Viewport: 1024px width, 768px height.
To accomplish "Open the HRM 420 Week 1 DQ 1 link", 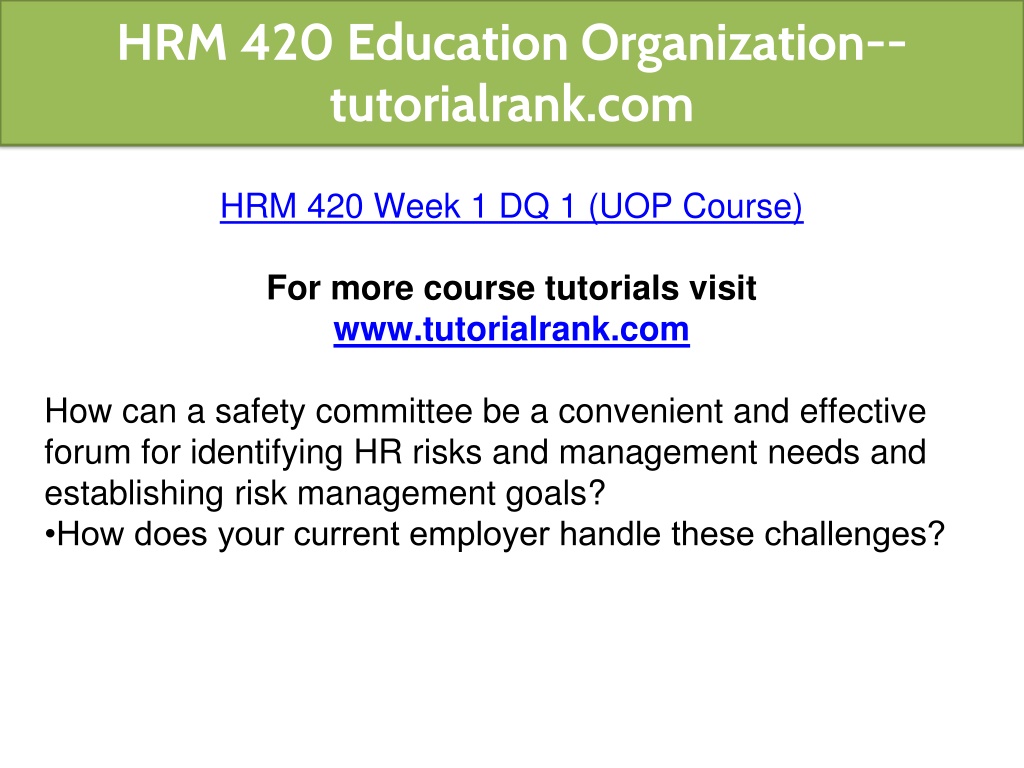I will pyautogui.click(x=511, y=207).
